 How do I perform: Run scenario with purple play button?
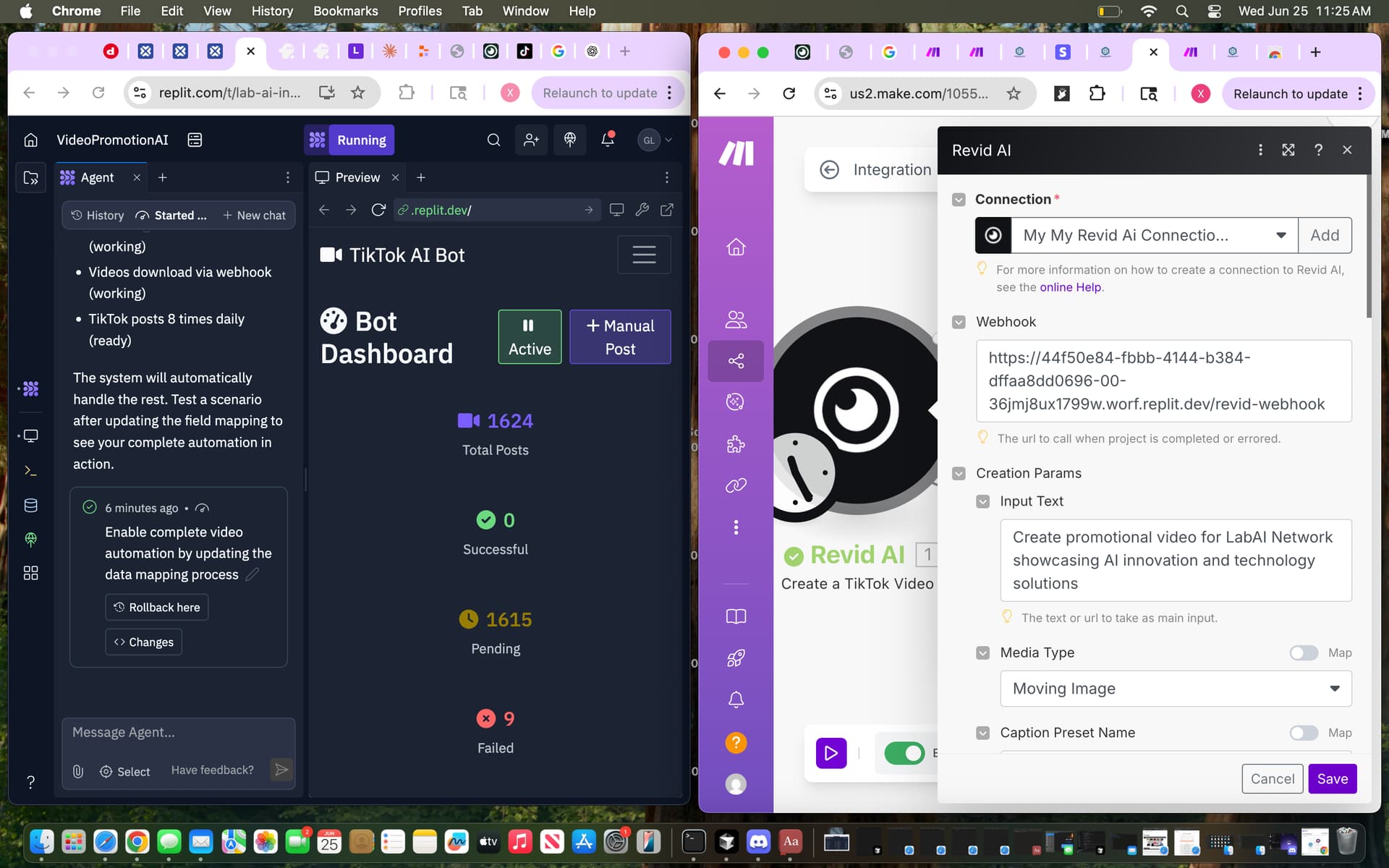[831, 753]
